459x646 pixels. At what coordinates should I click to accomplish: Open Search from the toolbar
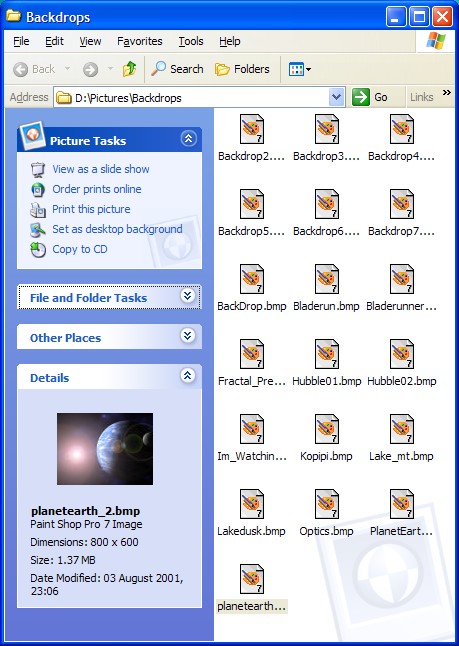[177, 69]
